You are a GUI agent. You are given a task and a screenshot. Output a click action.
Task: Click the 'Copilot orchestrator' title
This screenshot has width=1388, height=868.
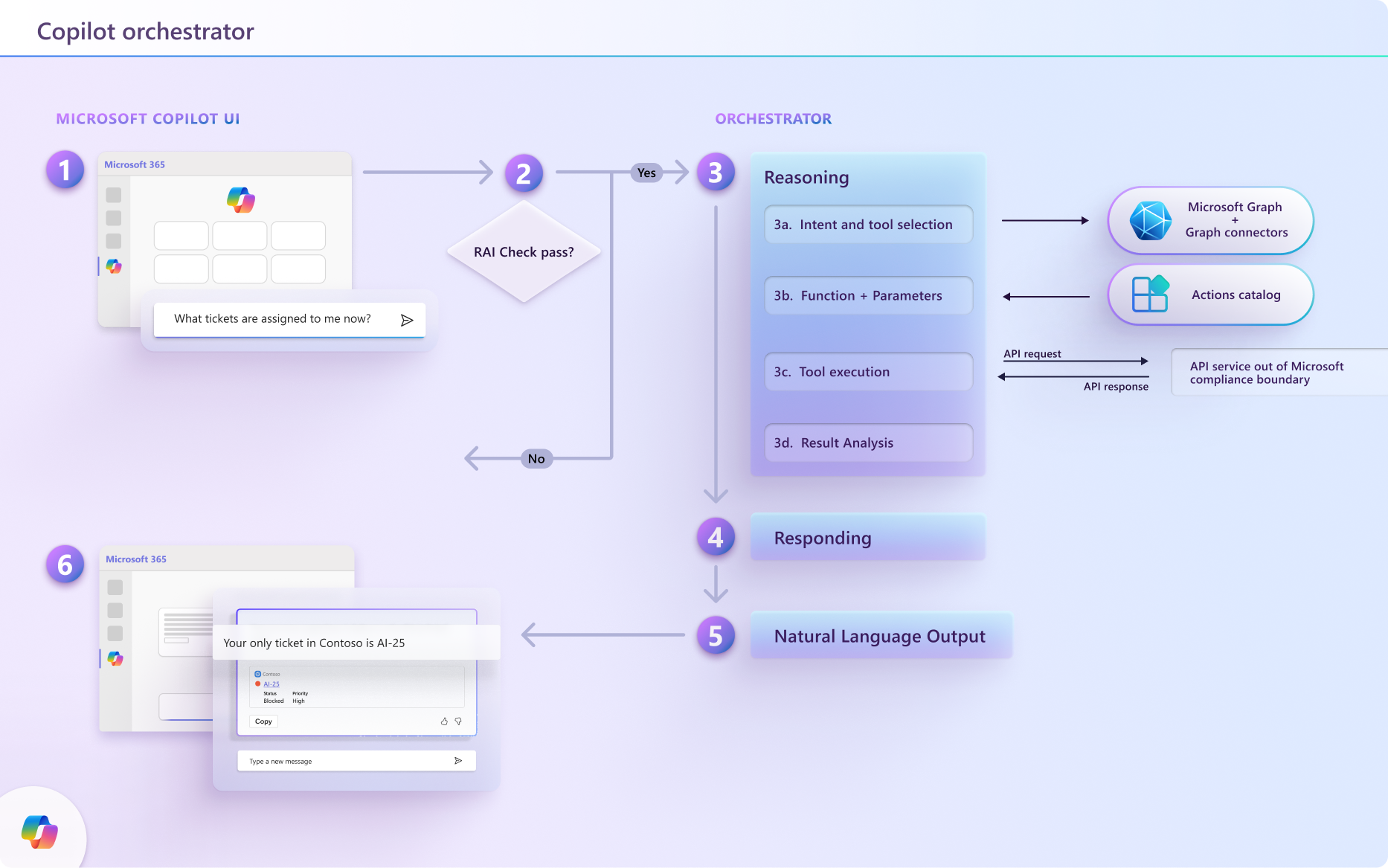pyautogui.click(x=146, y=31)
